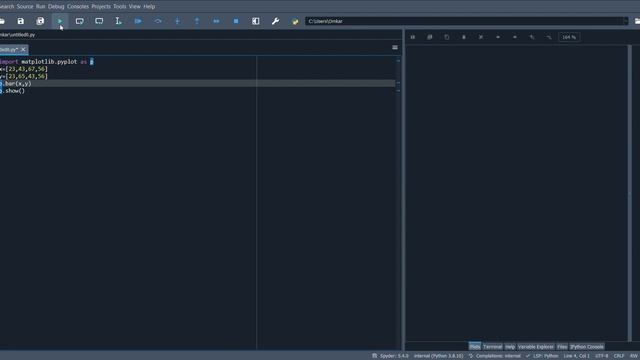Run current cell and advance to next
640x360 pixels.
pyautogui.click(x=99, y=21)
